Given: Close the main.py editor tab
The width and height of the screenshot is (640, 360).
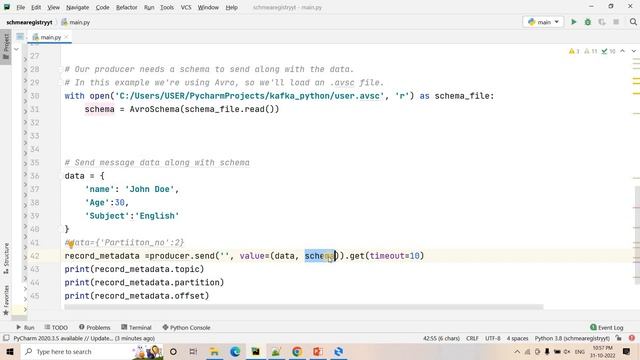Looking at the screenshot, I should coord(66,37).
